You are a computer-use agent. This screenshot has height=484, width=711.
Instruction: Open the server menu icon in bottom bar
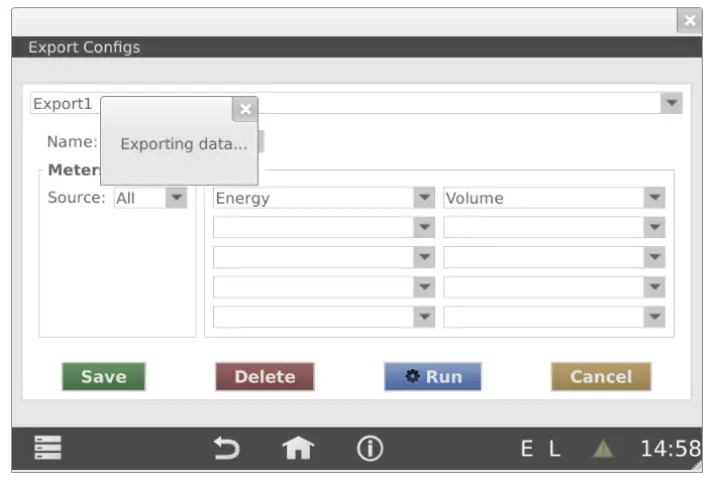tap(48, 449)
